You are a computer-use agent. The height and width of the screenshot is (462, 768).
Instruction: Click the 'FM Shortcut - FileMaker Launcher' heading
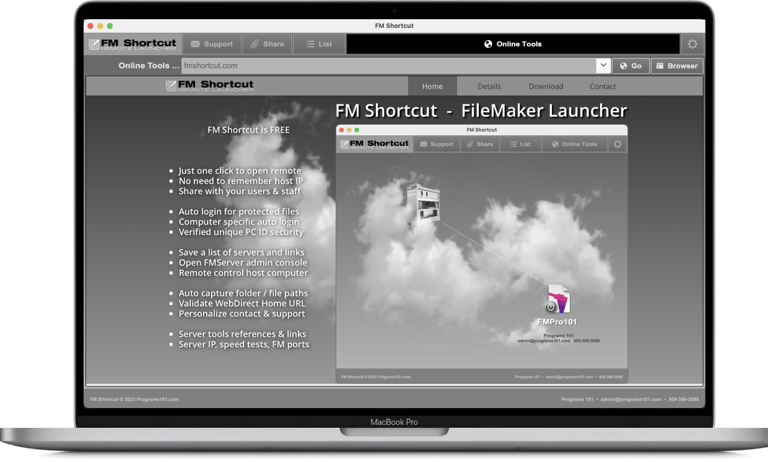(481, 111)
